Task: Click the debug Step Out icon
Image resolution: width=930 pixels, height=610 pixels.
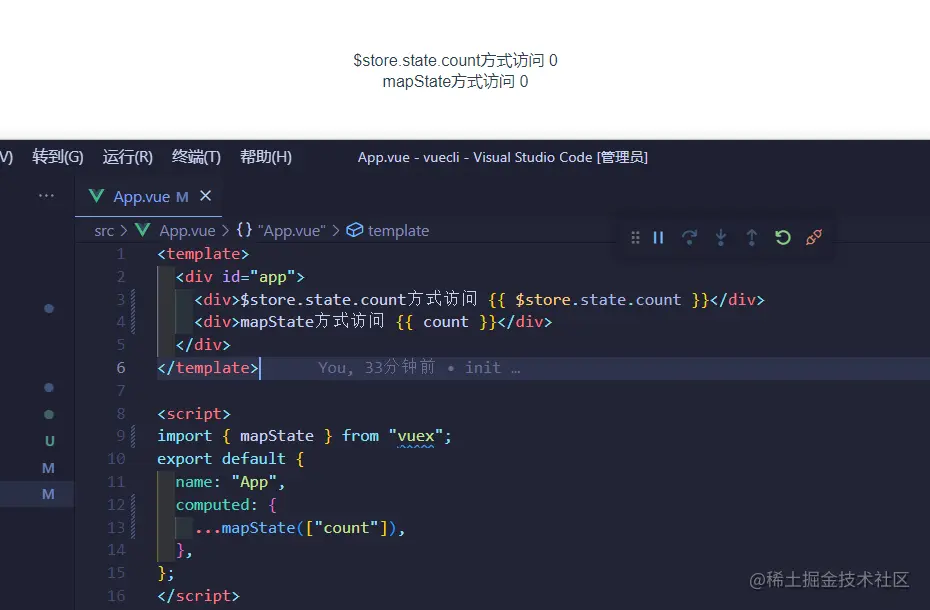Action: pyautogui.click(x=751, y=237)
